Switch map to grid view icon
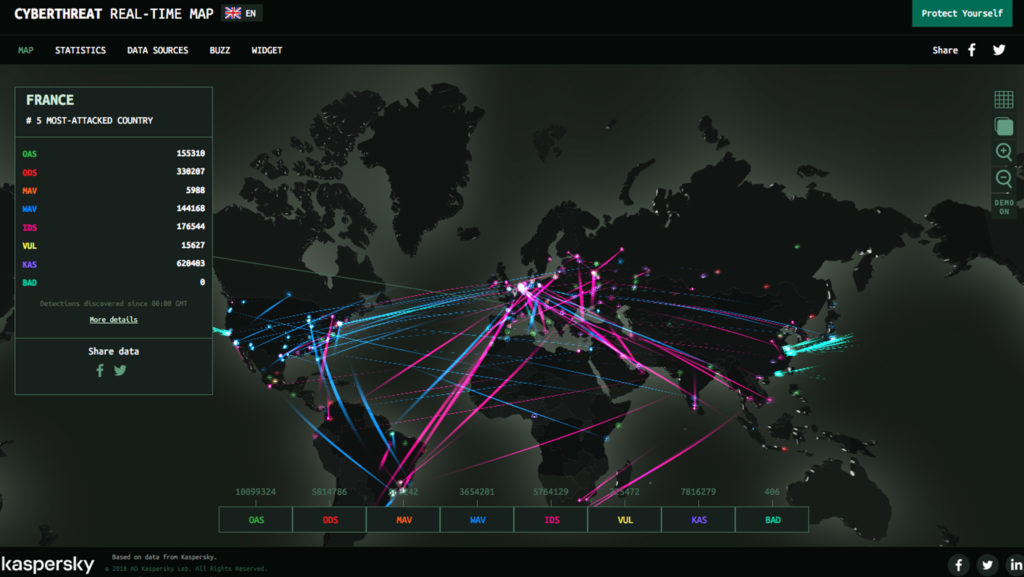The height and width of the screenshot is (577, 1024). (1004, 99)
